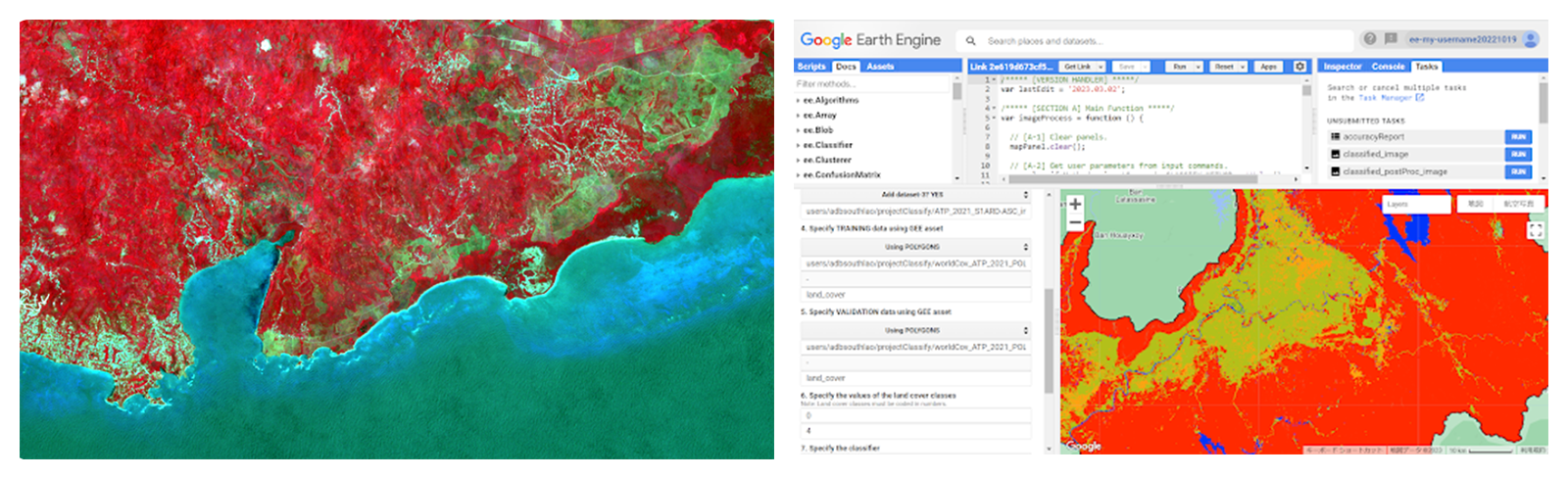
Task: Open the help question mark icon
Action: [x=1369, y=39]
